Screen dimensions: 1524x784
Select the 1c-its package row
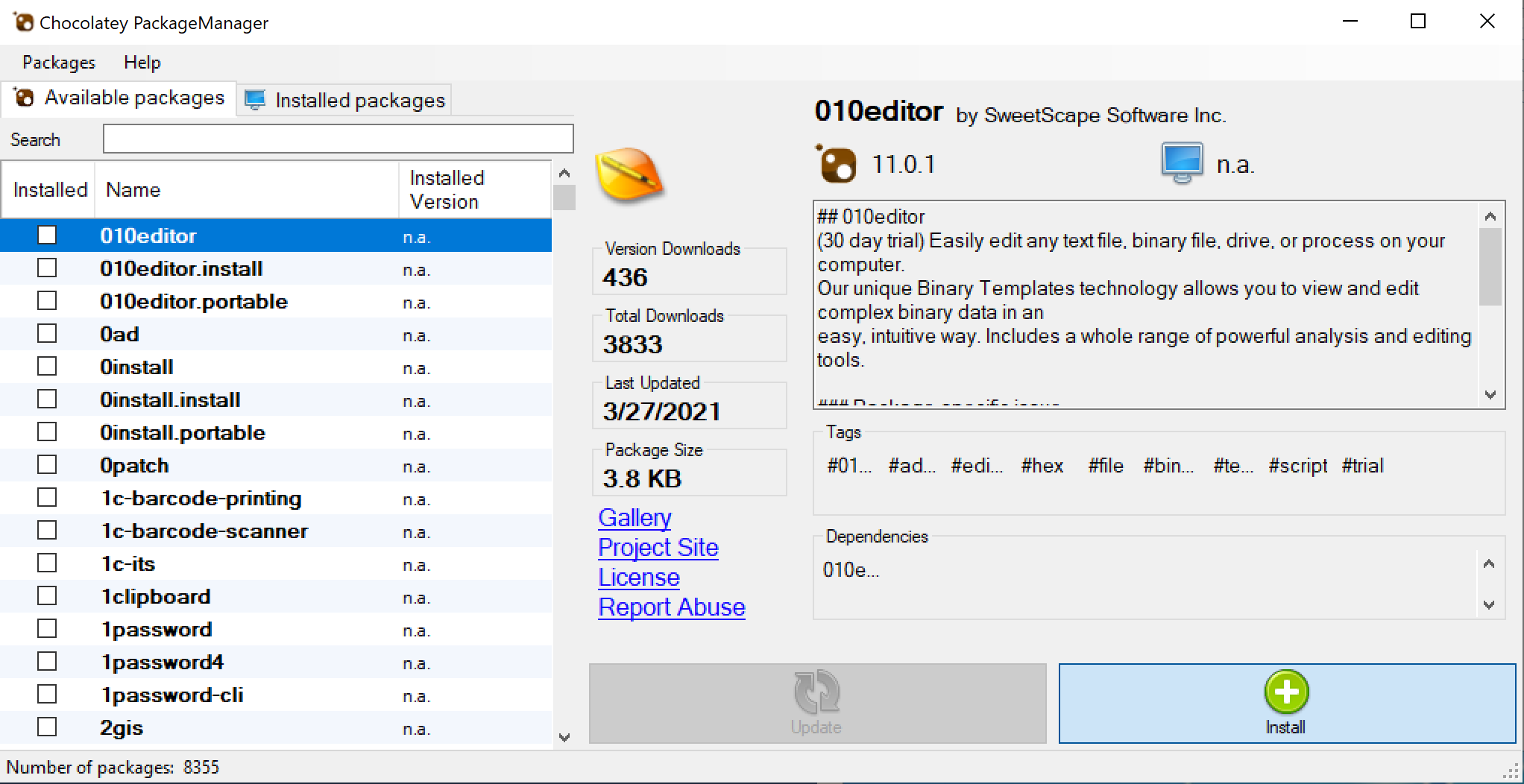[276, 563]
